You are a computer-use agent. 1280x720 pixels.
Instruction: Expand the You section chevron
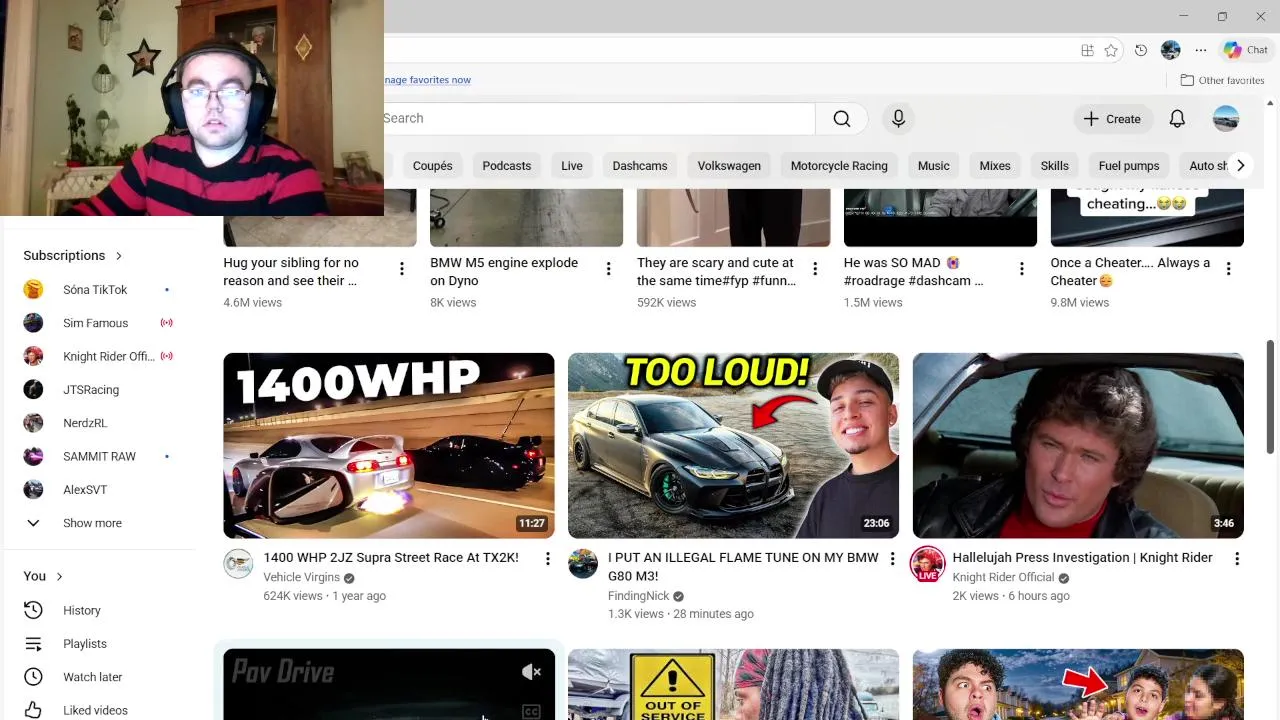click(59, 576)
